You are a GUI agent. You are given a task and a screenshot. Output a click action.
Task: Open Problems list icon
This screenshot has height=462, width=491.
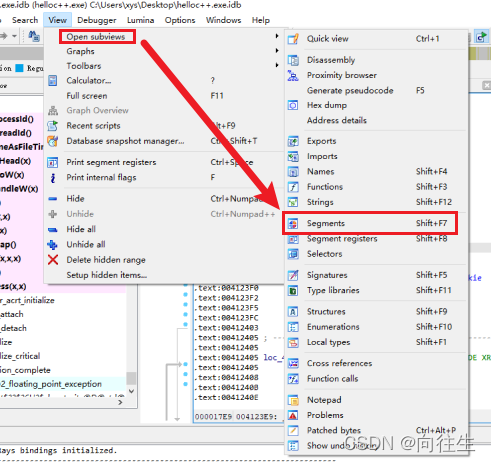click(x=293, y=415)
